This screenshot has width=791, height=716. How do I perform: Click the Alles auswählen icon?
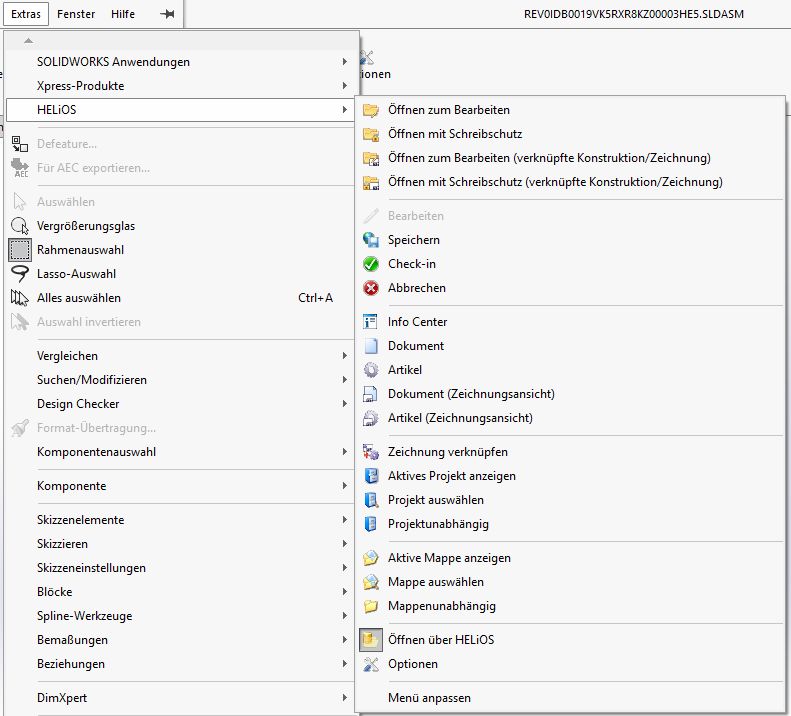point(20,298)
